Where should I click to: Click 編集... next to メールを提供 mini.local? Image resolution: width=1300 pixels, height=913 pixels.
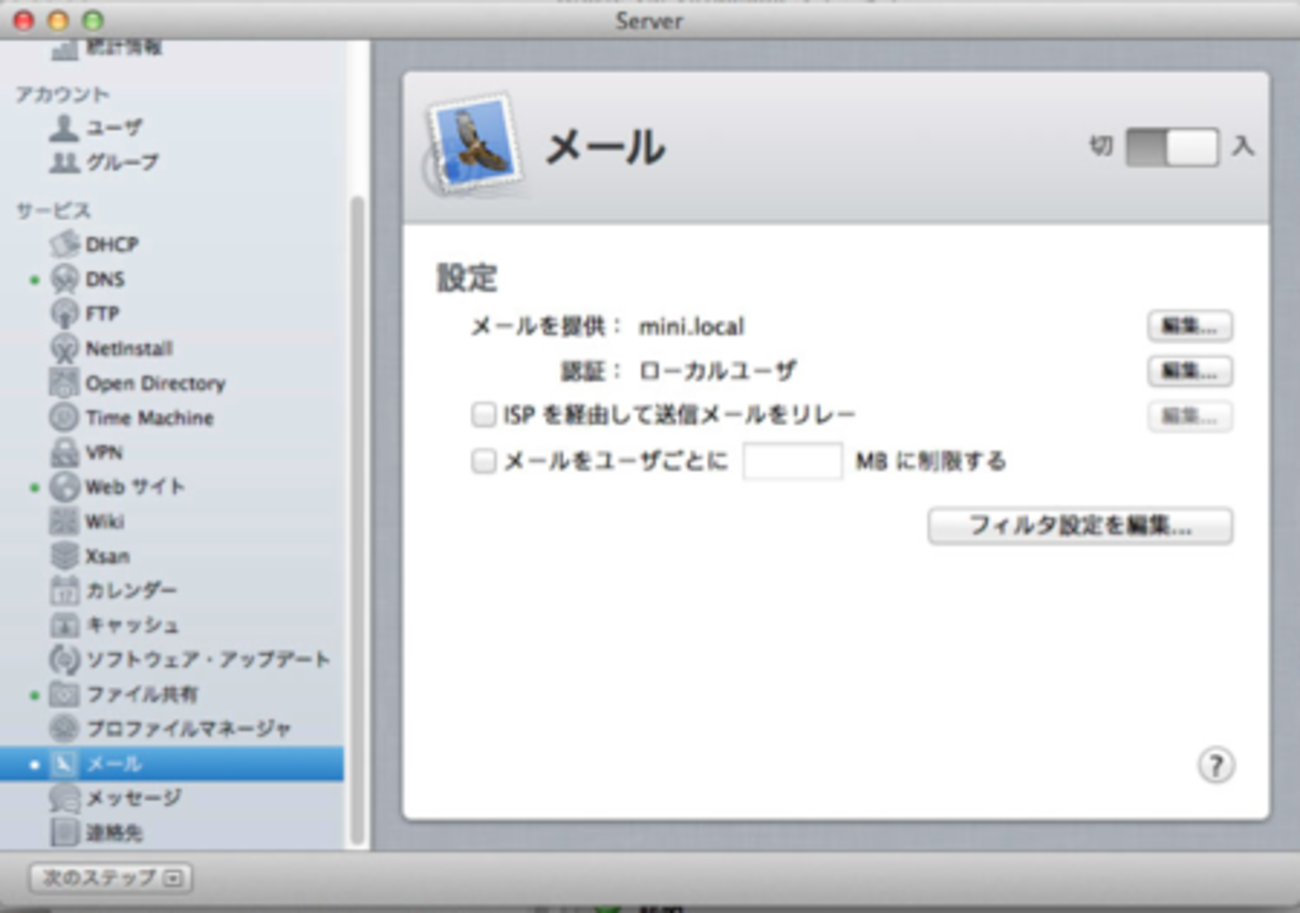pyautogui.click(x=1189, y=326)
